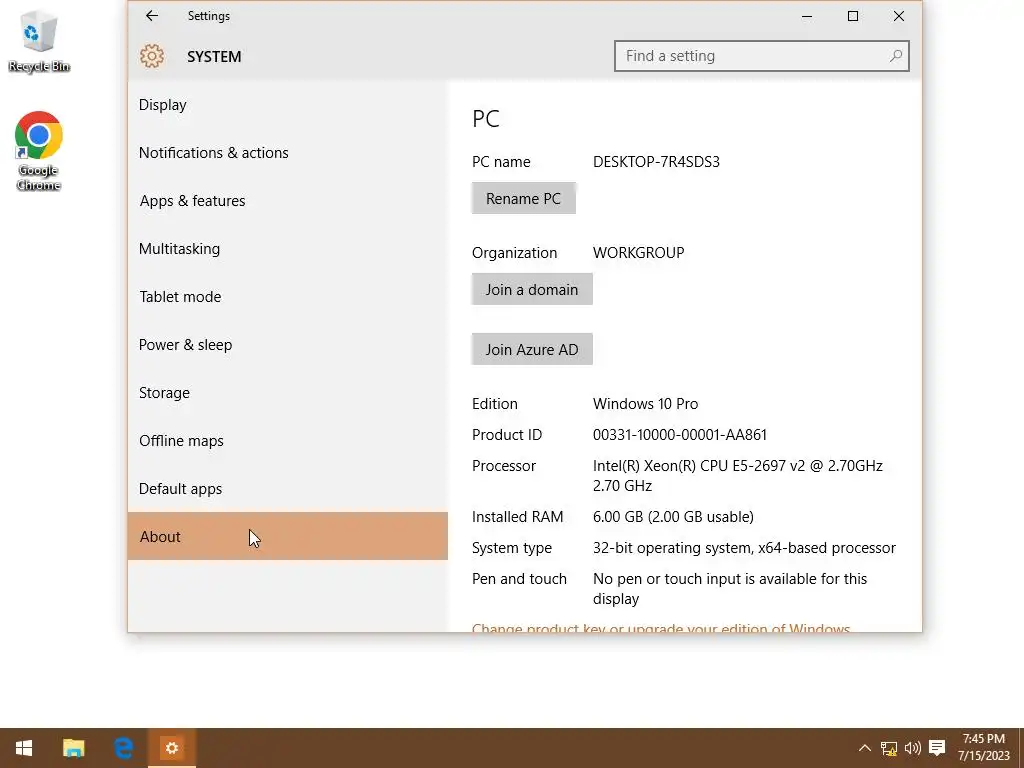This screenshot has height=768, width=1024.
Task: Open Offline maps settings
Action: click(288, 441)
